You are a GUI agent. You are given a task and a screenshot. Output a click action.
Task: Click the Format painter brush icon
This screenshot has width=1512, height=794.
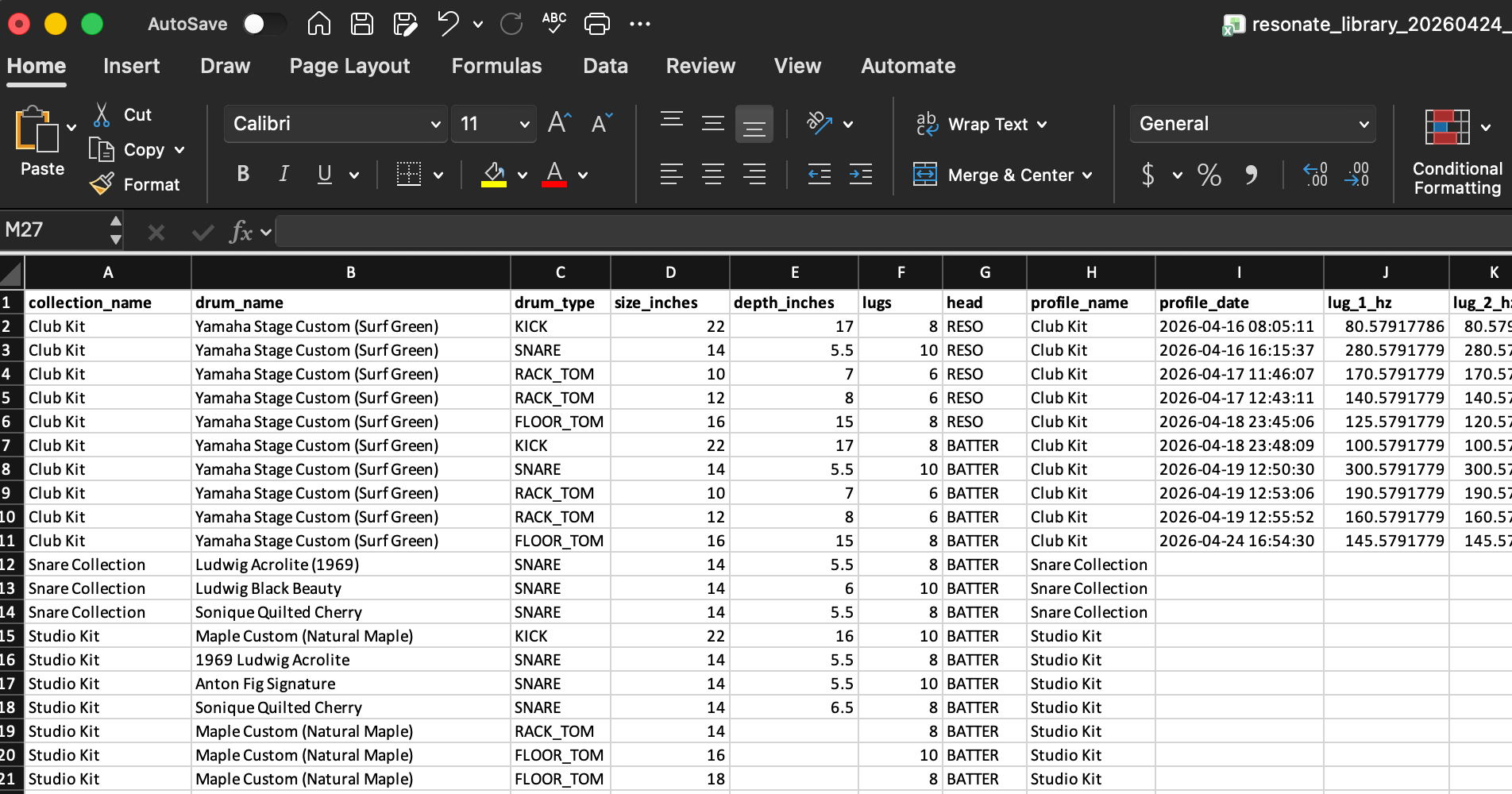[x=102, y=184]
